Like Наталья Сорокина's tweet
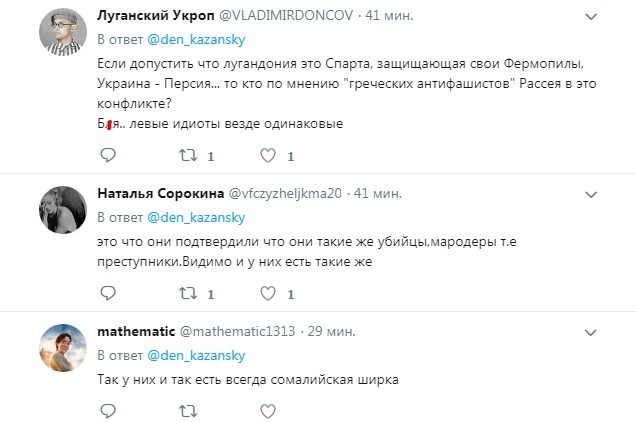This screenshot has height=422, width=636. click(267, 293)
